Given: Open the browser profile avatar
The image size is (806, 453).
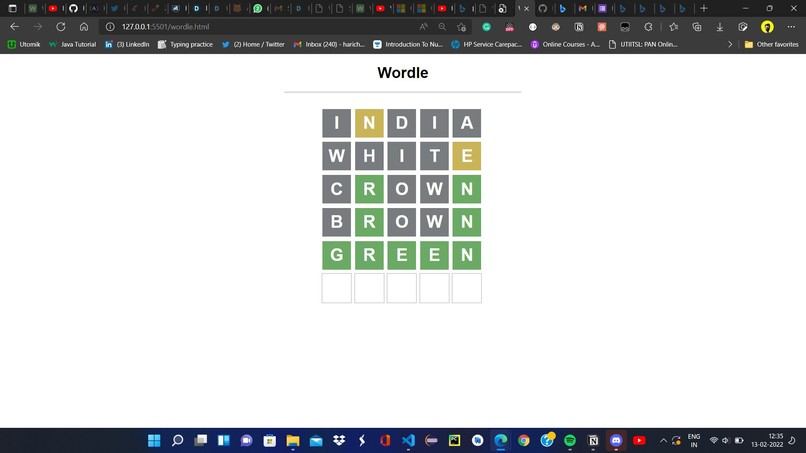Looking at the screenshot, I should click(767, 27).
